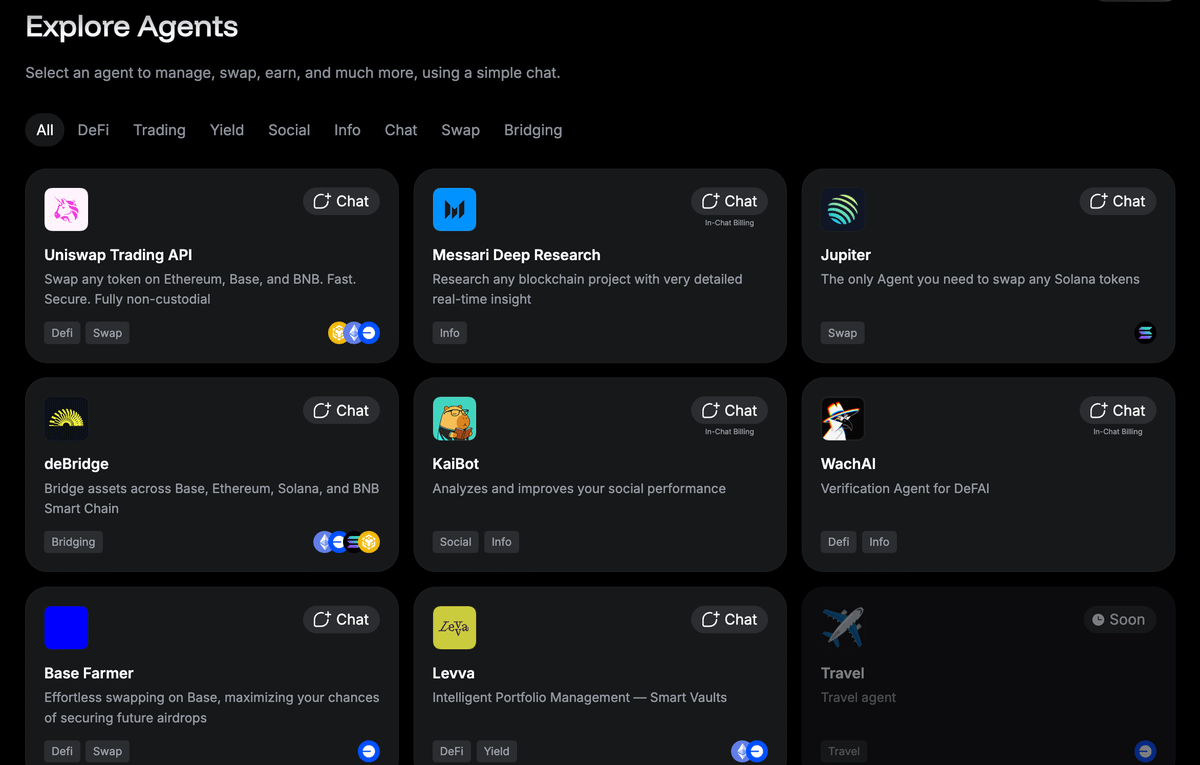This screenshot has width=1200, height=765.
Task: Click the Soon badge on Travel card
Action: click(x=1120, y=619)
